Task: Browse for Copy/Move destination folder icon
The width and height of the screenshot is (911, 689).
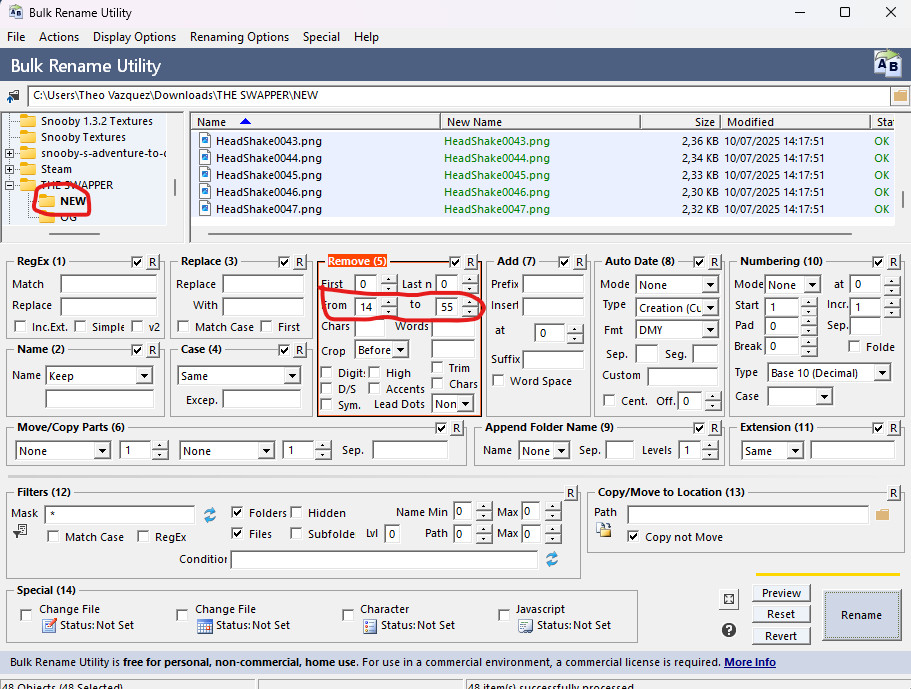Action: pos(882,515)
